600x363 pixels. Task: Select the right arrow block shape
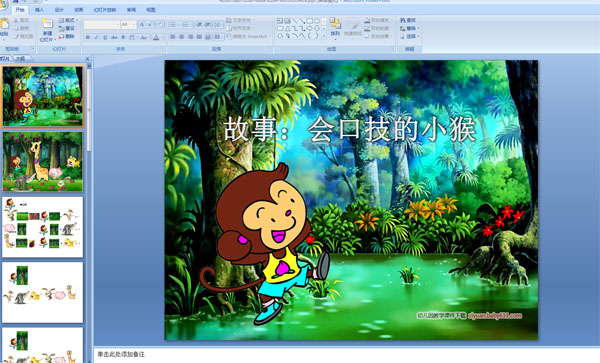[x=310, y=28]
